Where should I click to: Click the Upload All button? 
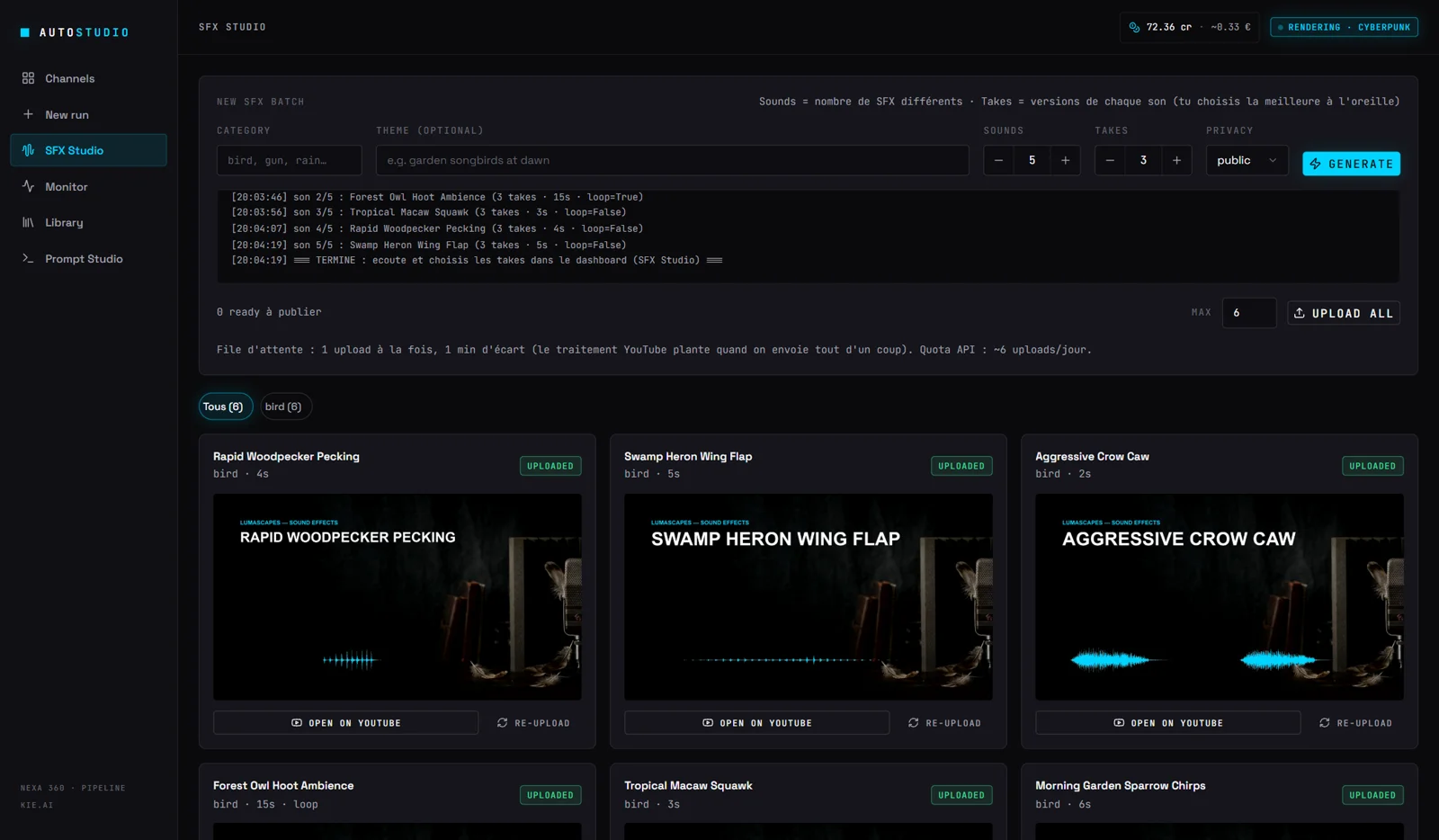(1344, 313)
